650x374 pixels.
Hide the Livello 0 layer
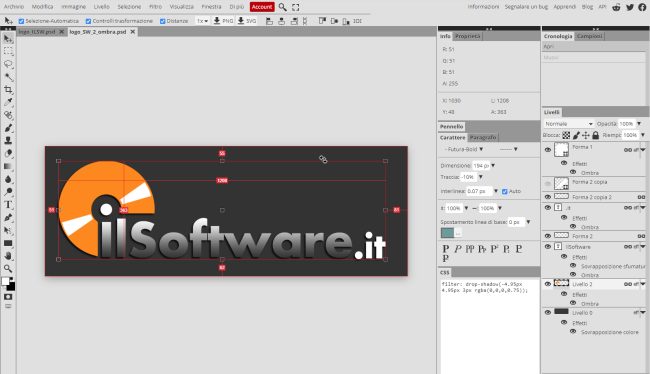click(x=548, y=312)
